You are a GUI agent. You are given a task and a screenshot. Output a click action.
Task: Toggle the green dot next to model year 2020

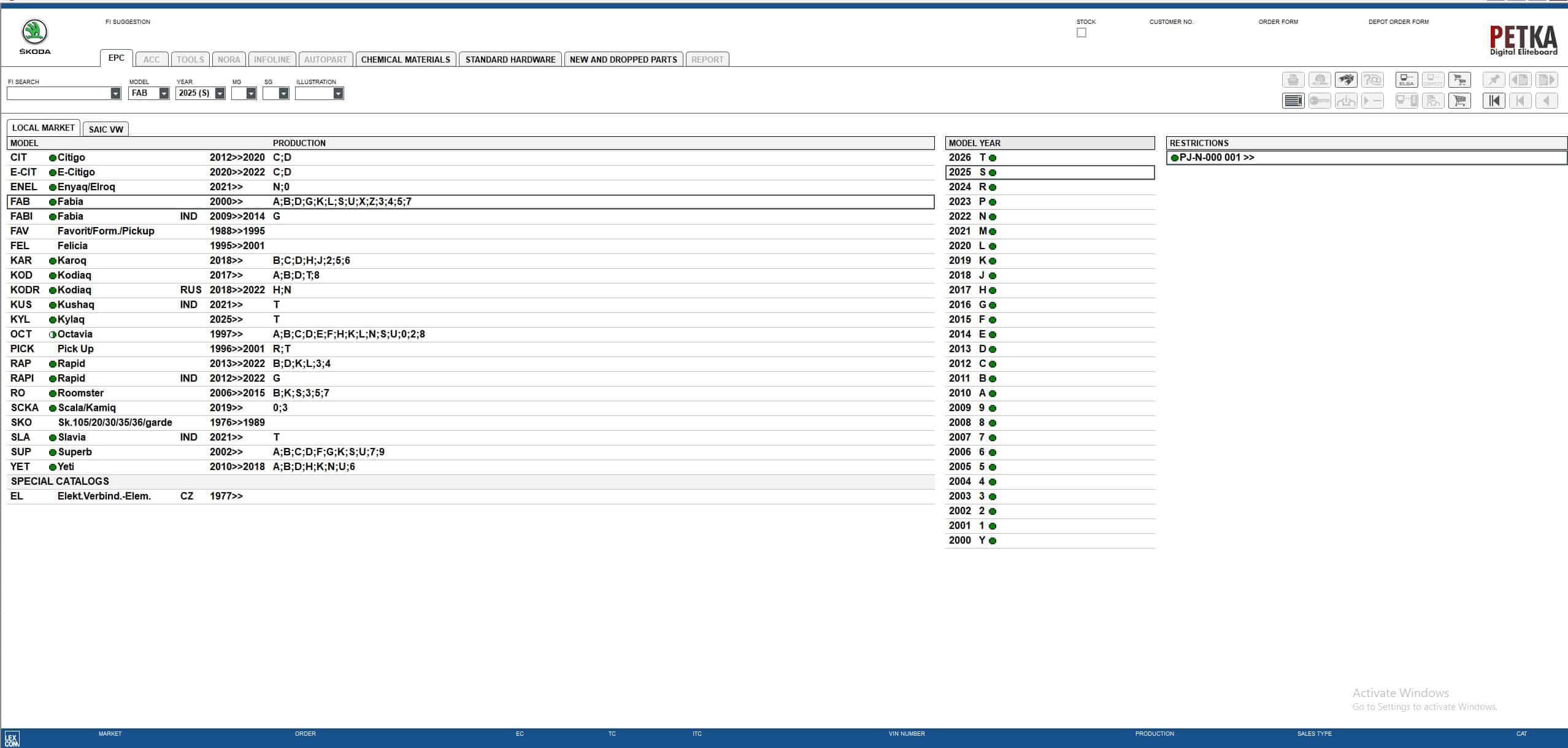click(x=992, y=245)
